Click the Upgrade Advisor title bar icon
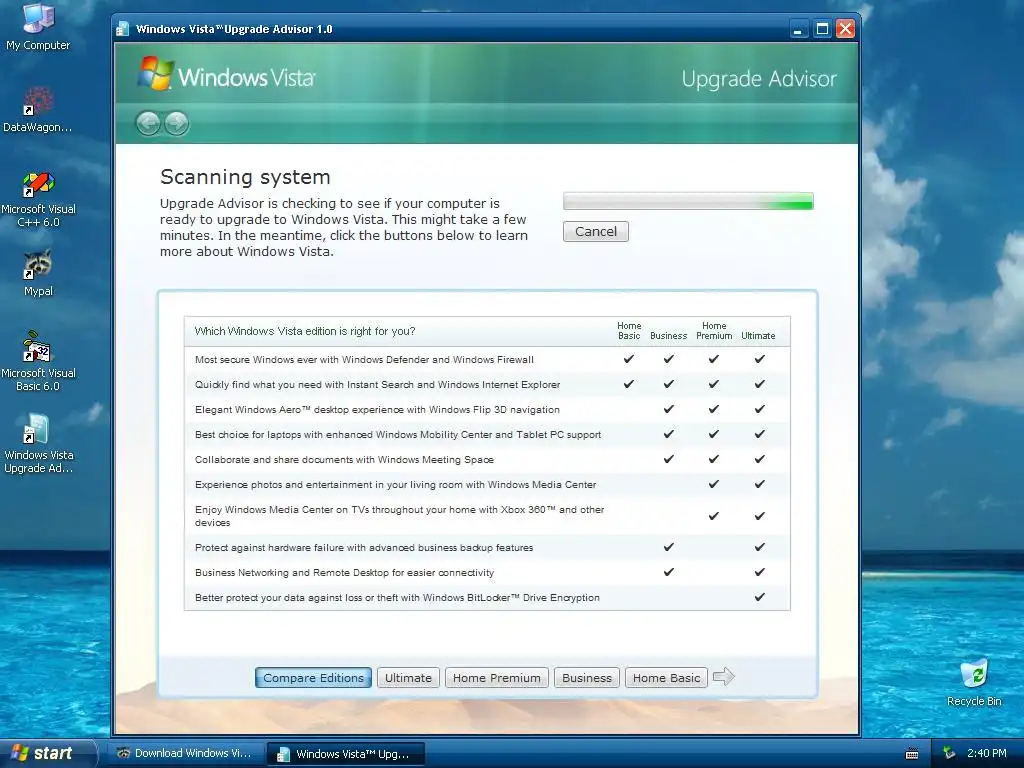The height and width of the screenshot is (768, 1024). coord(122,29)
